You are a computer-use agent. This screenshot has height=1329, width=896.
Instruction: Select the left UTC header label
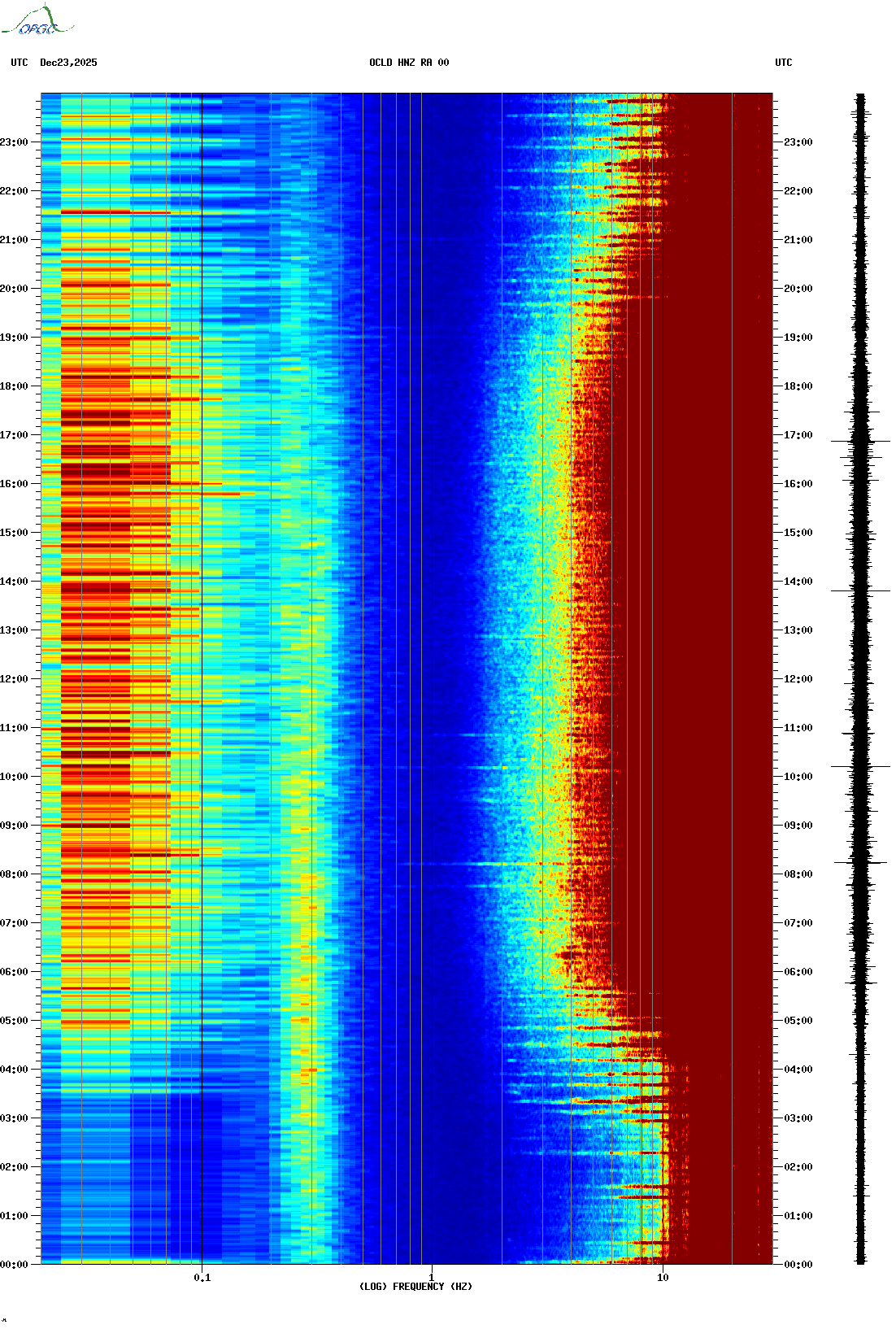pyautogui.click(x=20, y=63)
